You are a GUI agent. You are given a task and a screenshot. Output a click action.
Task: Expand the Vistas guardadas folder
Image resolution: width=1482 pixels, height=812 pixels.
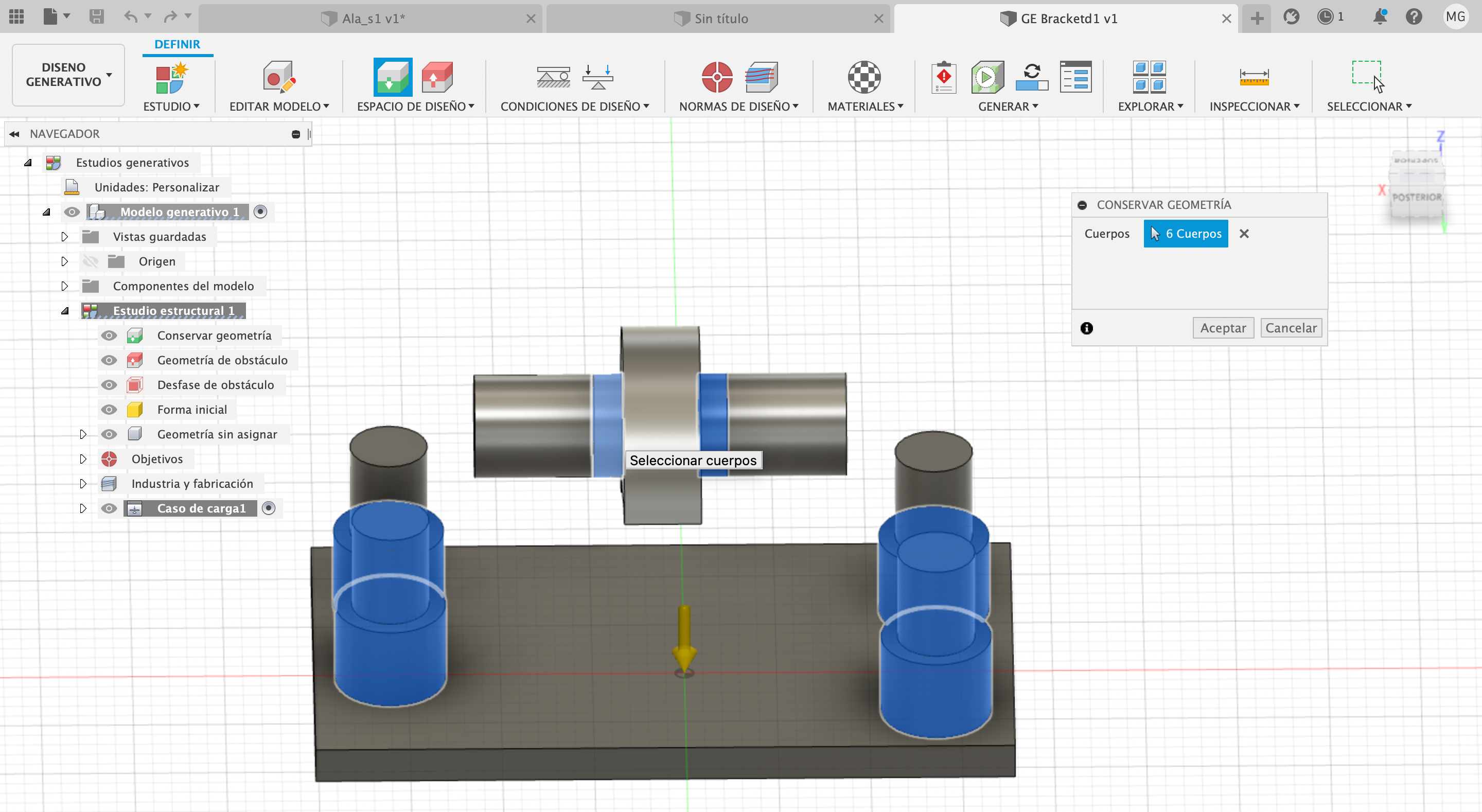(64, 237)
